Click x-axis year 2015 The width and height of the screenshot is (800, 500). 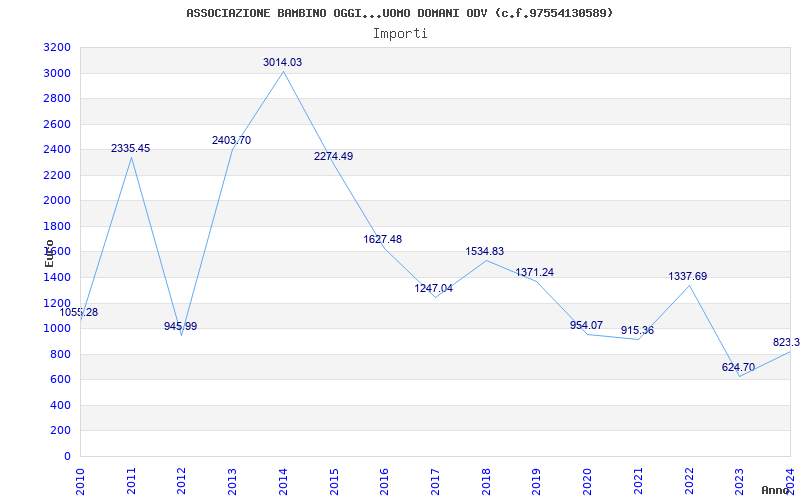coord(334,481)
